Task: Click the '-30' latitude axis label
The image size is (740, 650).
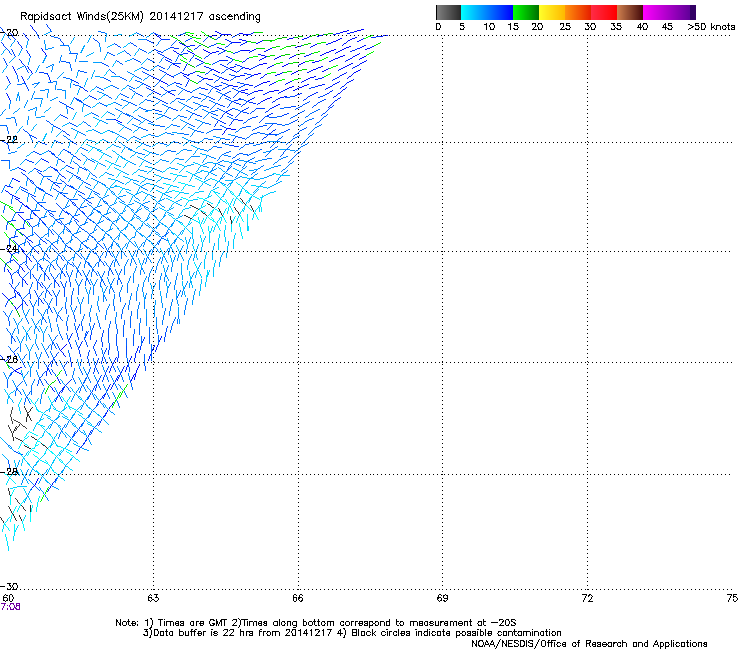Action: [x=9, y=587]
